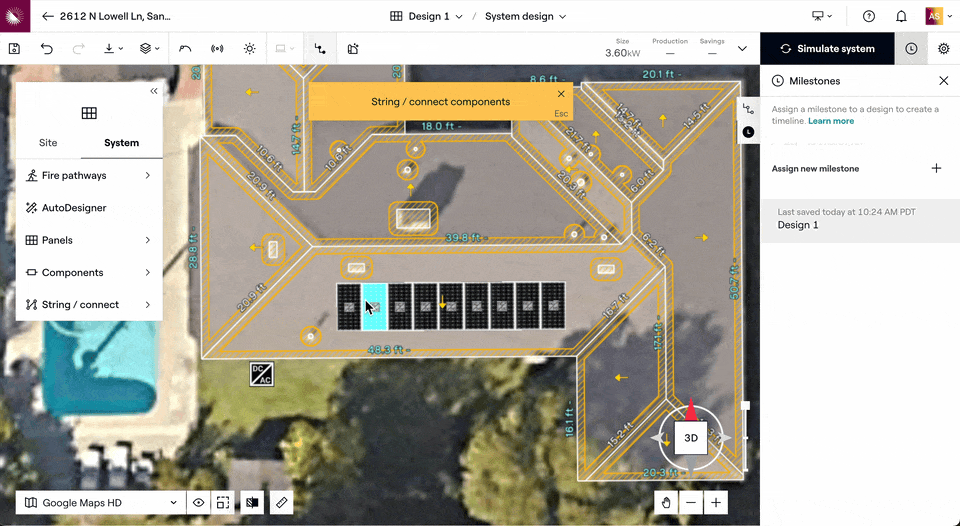Select the ruler measure tool

pyautogui.click(x=282, y=502)
